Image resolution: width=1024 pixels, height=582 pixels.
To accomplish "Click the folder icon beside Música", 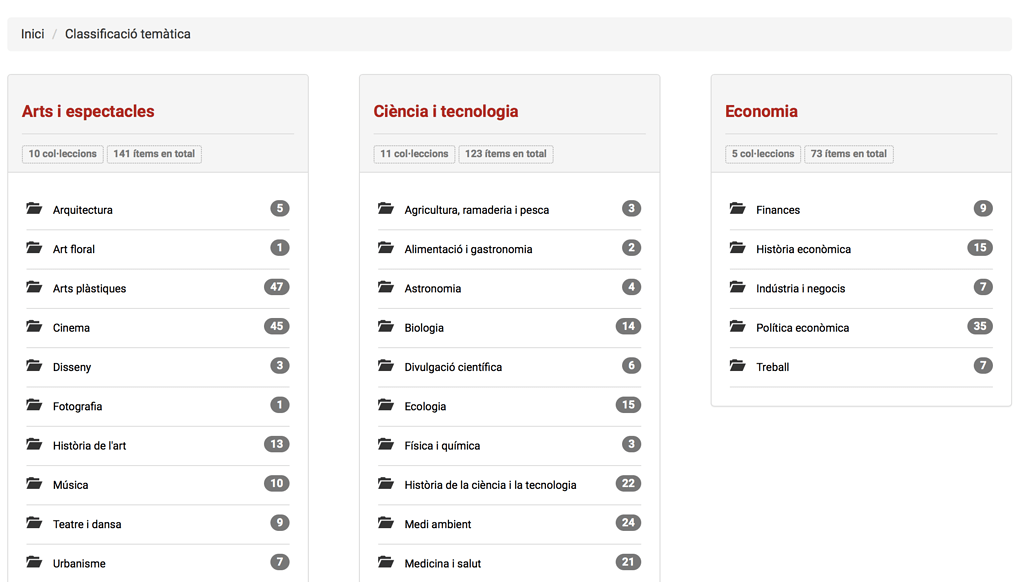I will coord(35,484).
